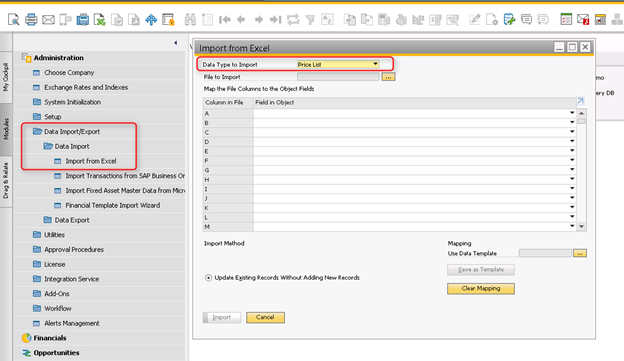The image size is (624, 361).
Task: Switch to the Drag & Relate side tab
Action: pos(6,181)
